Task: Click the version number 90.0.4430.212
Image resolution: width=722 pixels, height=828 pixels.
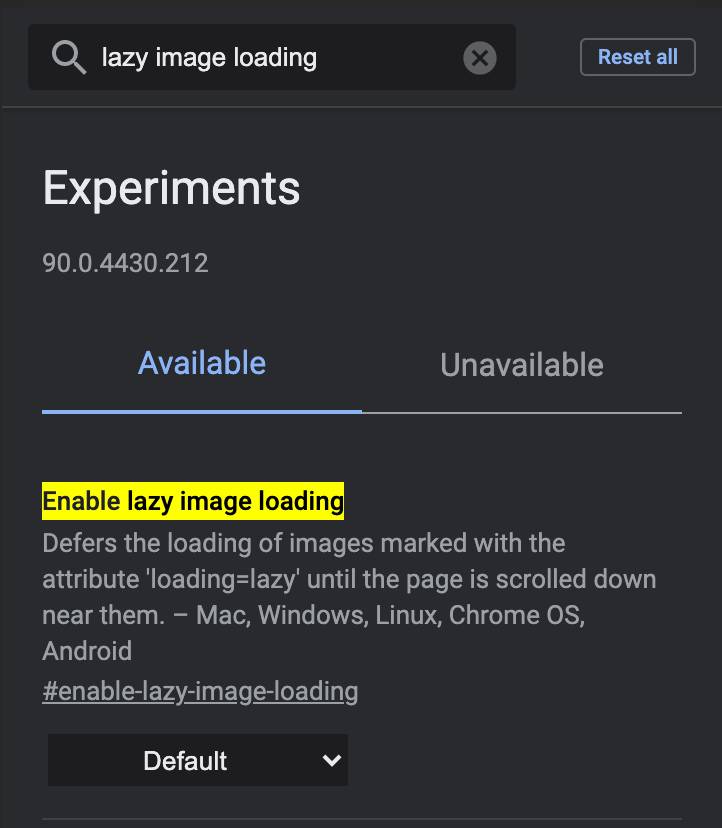Action: (125, 263)
